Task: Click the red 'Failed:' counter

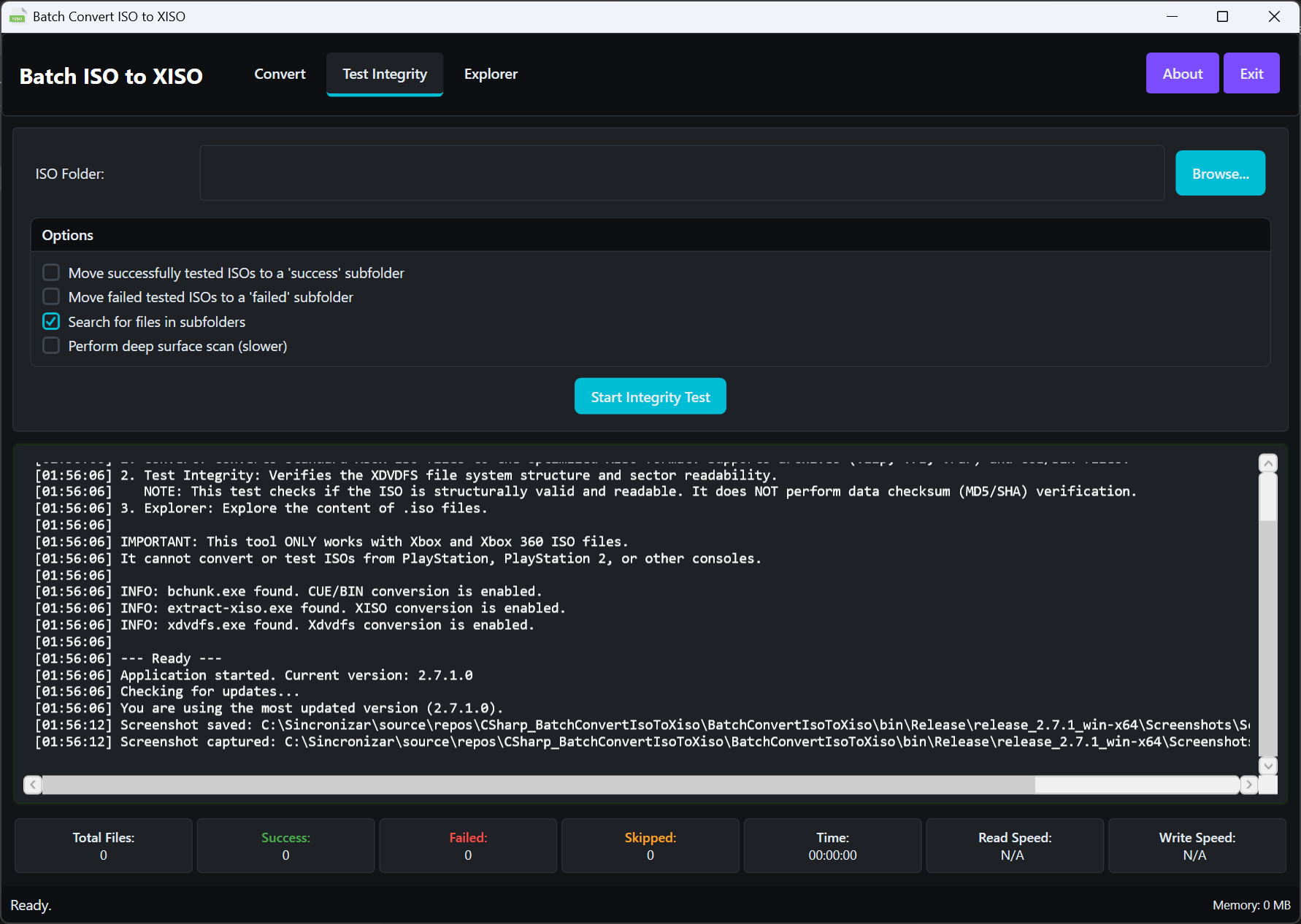Action: [468, 846]
